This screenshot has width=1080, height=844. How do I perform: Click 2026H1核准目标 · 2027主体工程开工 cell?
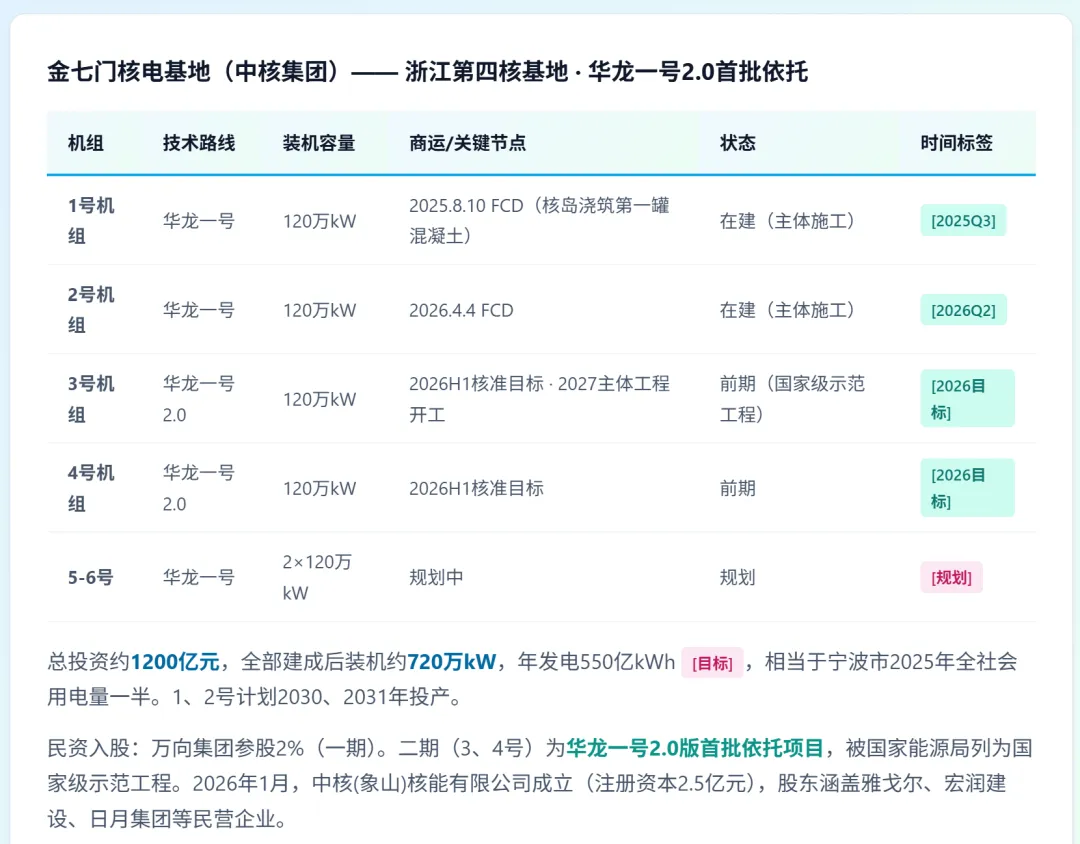(x=539, y=399)
